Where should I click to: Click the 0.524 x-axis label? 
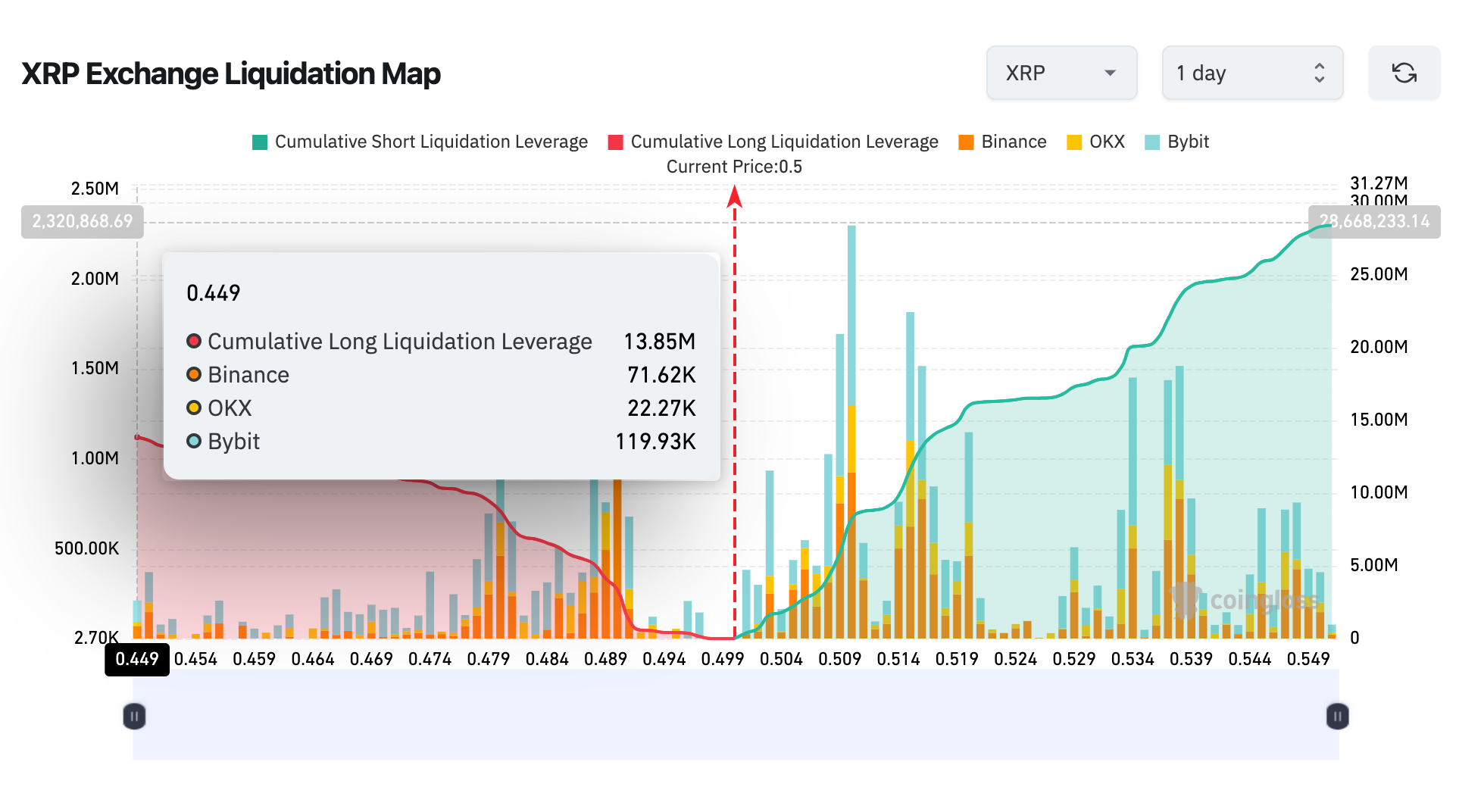tap(1015, 659)
